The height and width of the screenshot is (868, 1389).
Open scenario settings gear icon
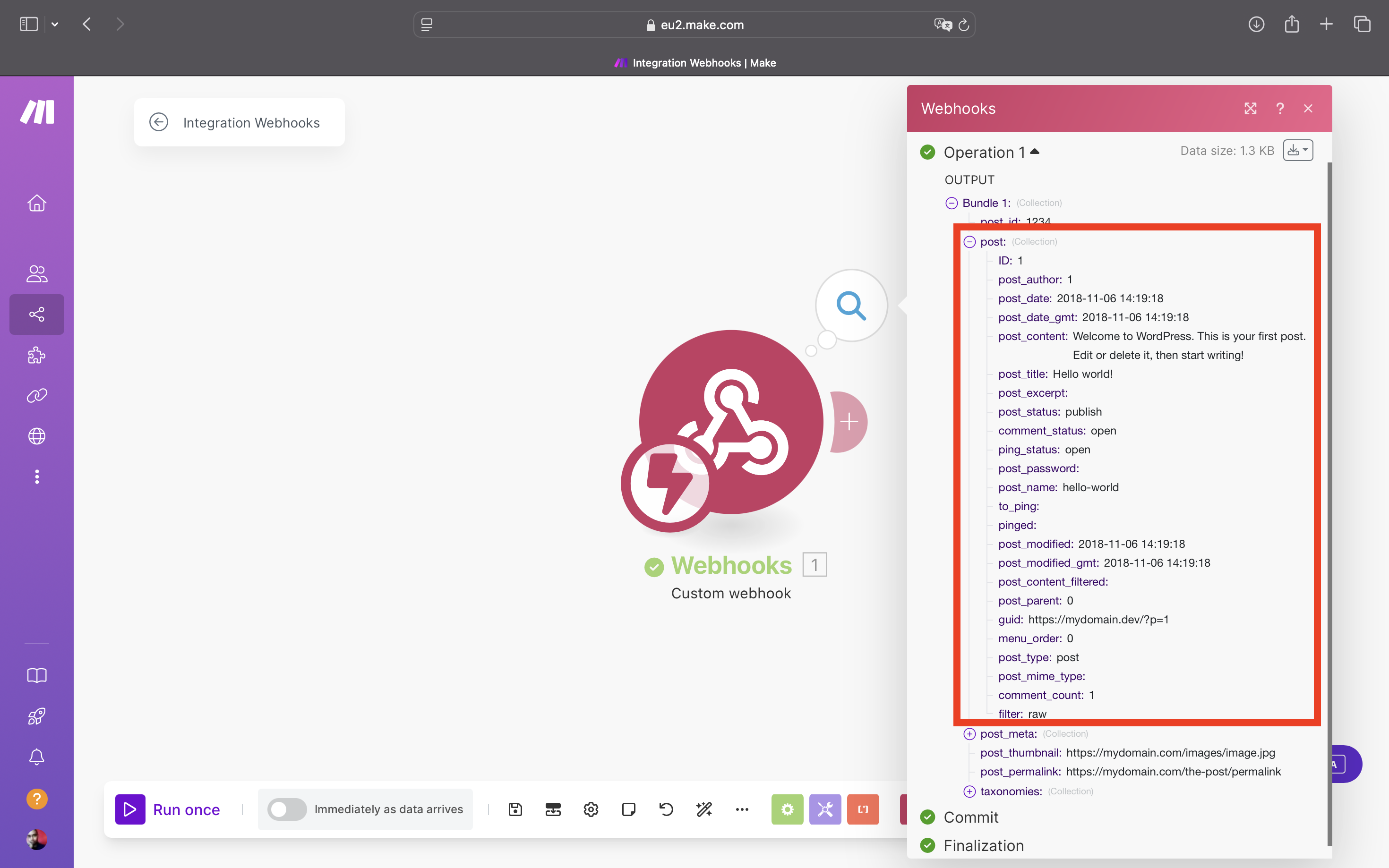click(591, 809)
